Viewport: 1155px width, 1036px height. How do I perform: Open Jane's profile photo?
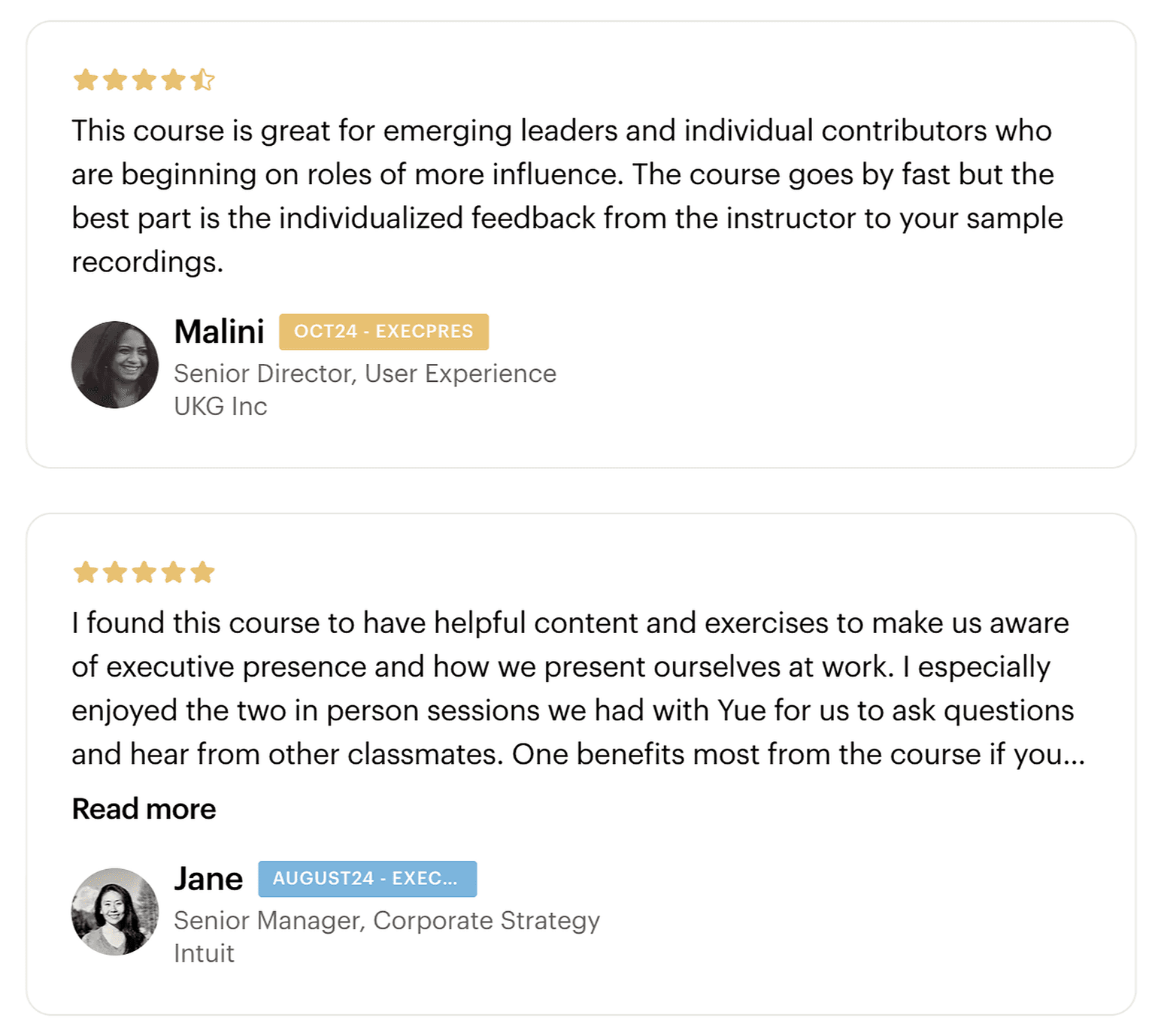[115, 912]
